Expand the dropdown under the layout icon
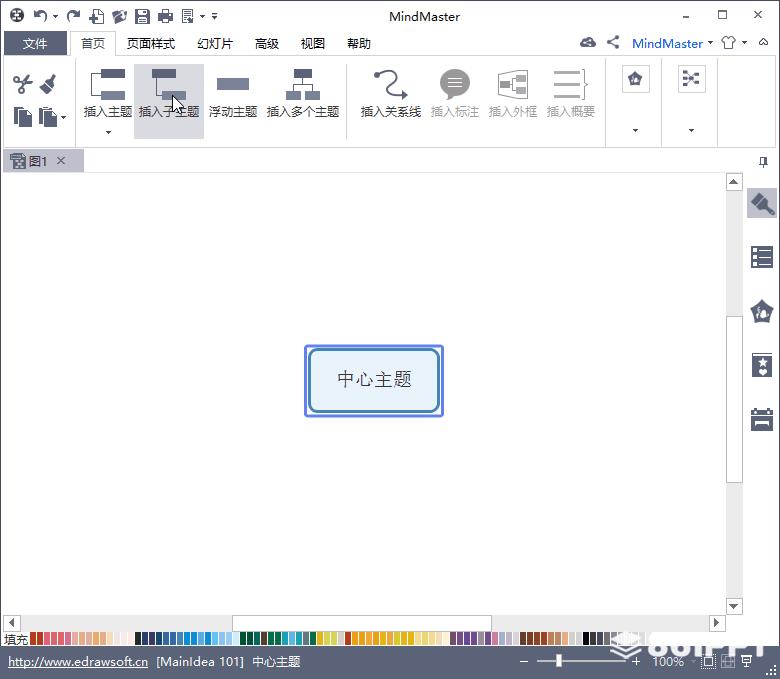This screenshot has width=780, height=679. coord(691,130)
